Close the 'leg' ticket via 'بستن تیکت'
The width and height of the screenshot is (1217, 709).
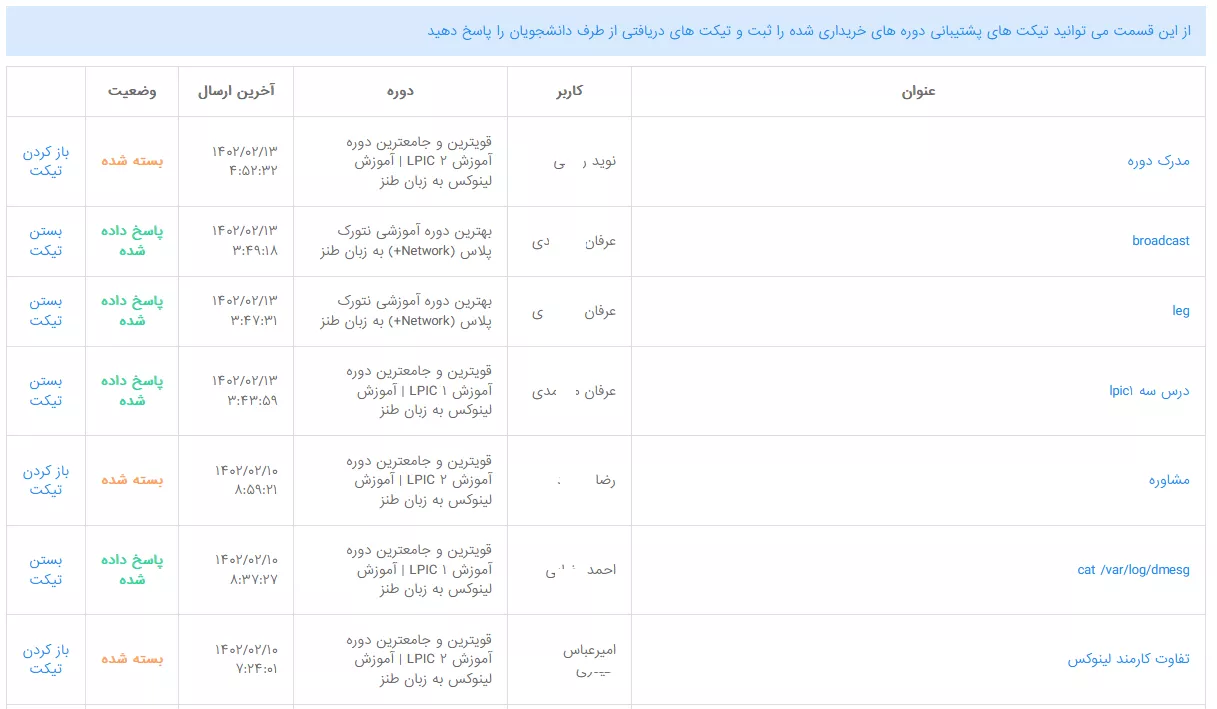point(46,311)
